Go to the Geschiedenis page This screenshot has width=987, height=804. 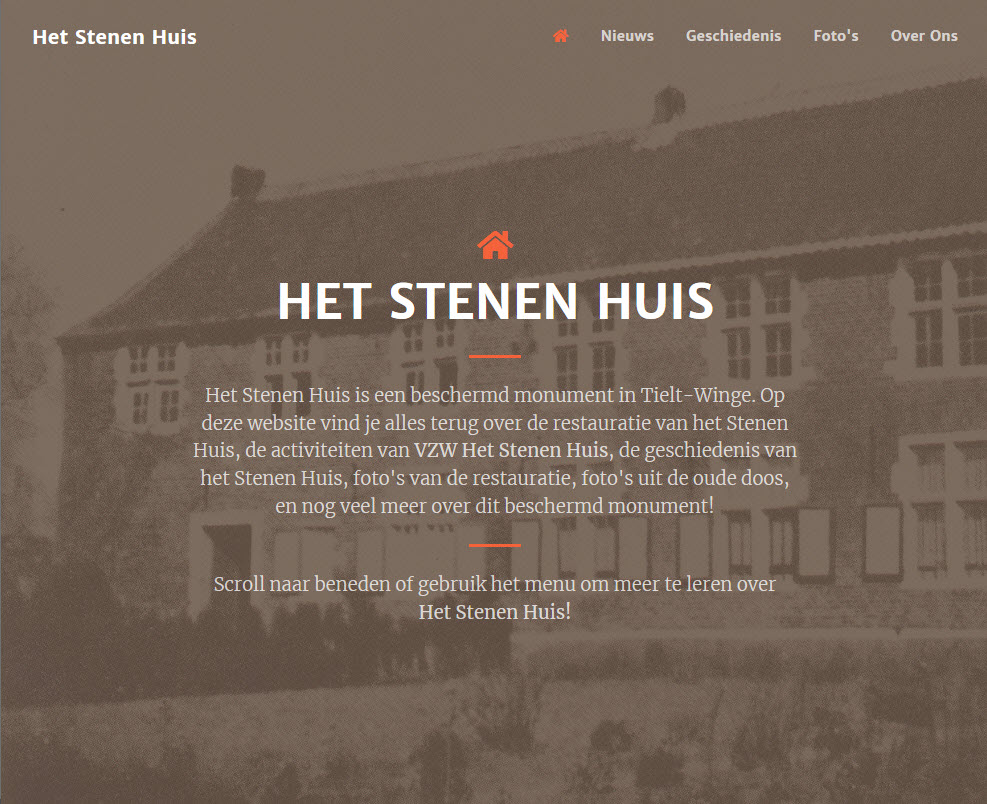pyautogui.click(x=733, y=36)
